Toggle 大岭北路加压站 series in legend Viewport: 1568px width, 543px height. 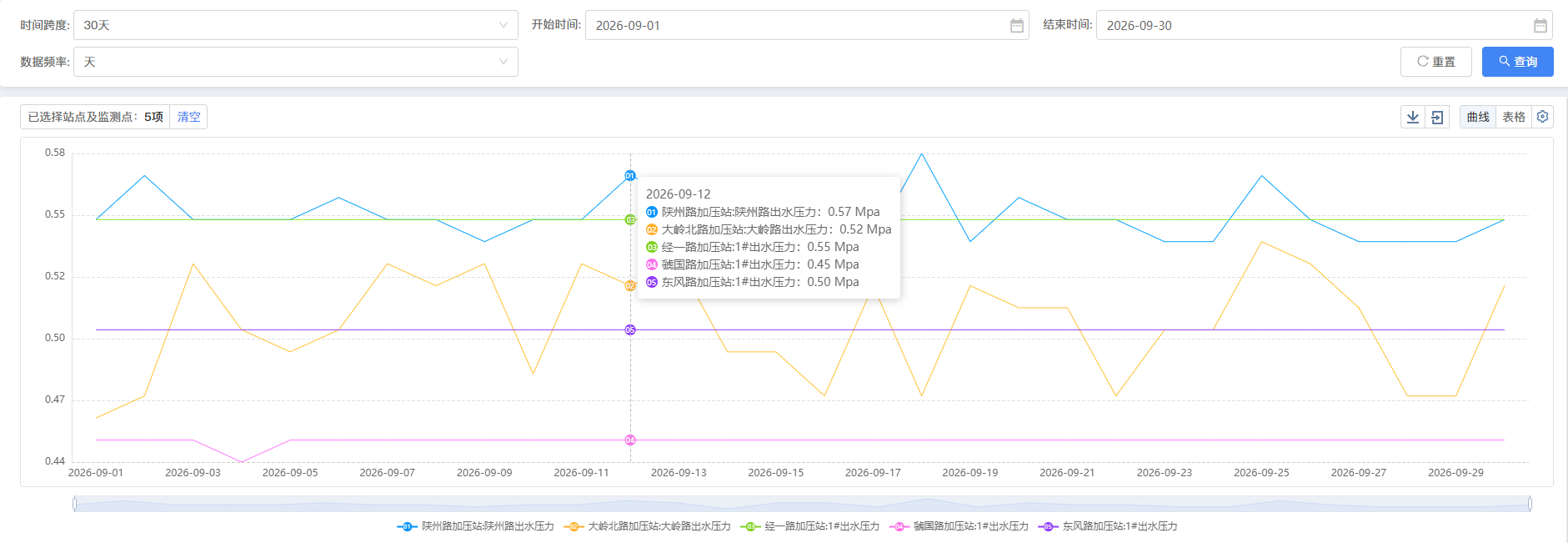647,526
